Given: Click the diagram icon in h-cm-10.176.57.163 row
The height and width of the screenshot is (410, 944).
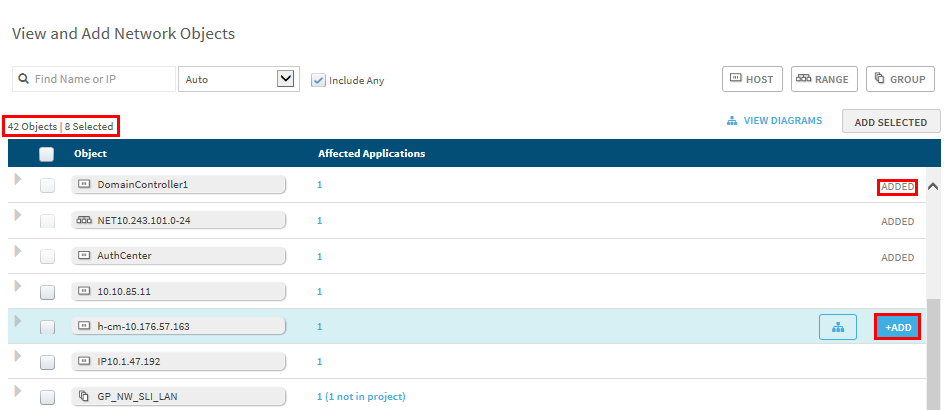Looking at the screenshot, I should tap(837, 327).
